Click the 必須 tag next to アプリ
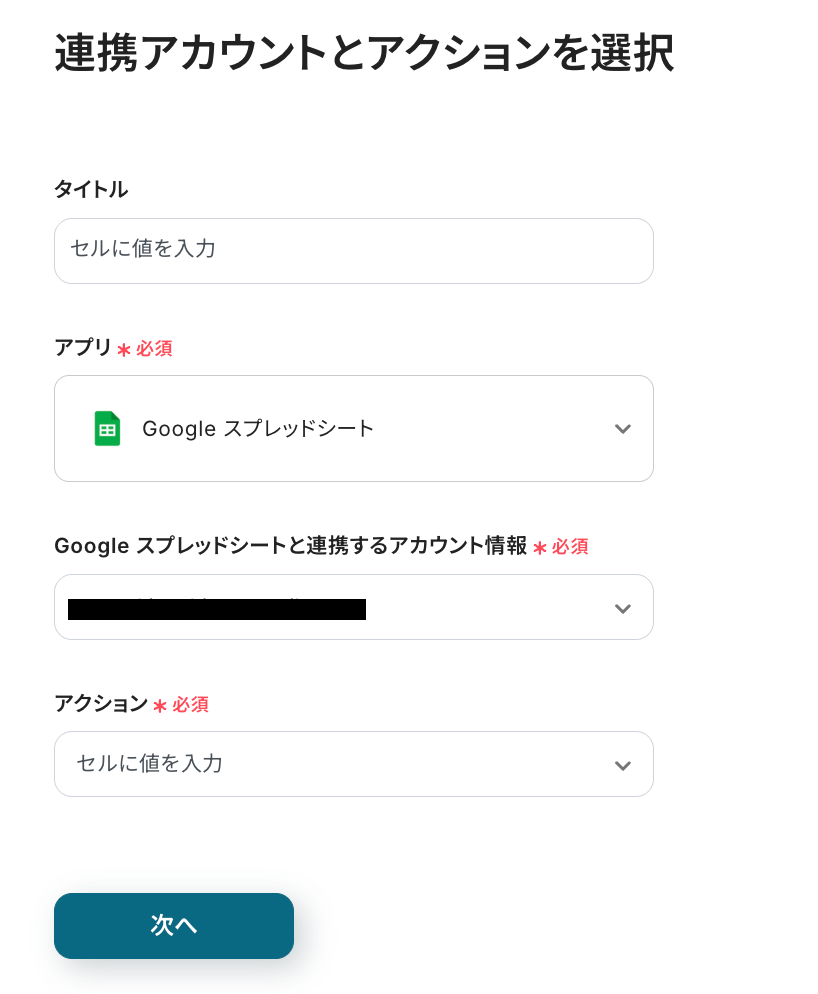The width and height of the screenshot is (818, 994). [154, 349]
